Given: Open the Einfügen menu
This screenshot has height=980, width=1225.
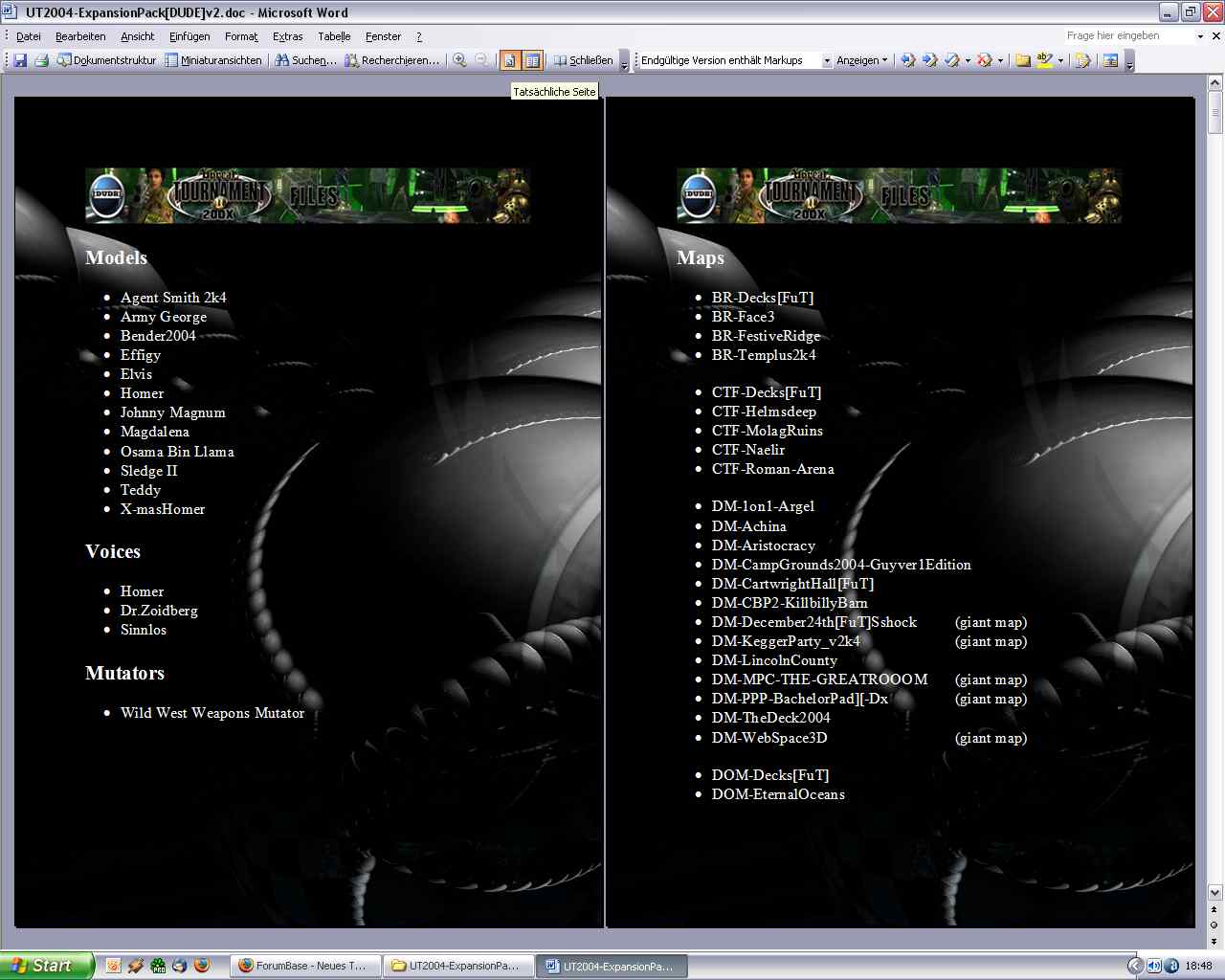Looking at the screenshot, I should (189, 36).
